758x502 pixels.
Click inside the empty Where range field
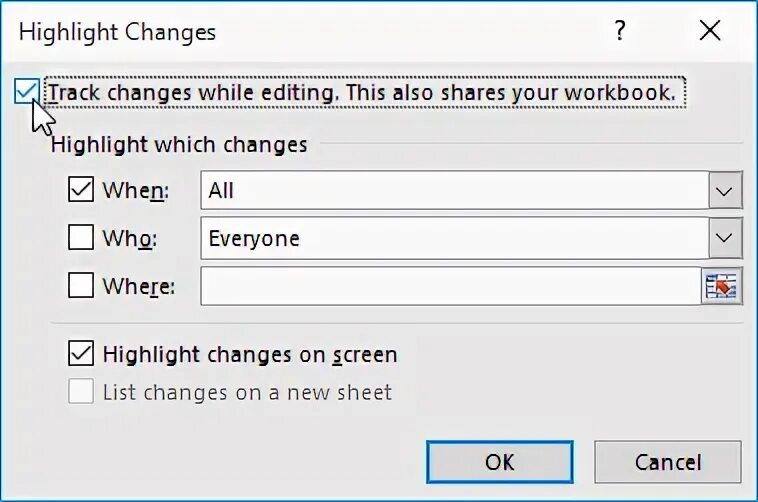pyautogui.click(x=451, y=286)
